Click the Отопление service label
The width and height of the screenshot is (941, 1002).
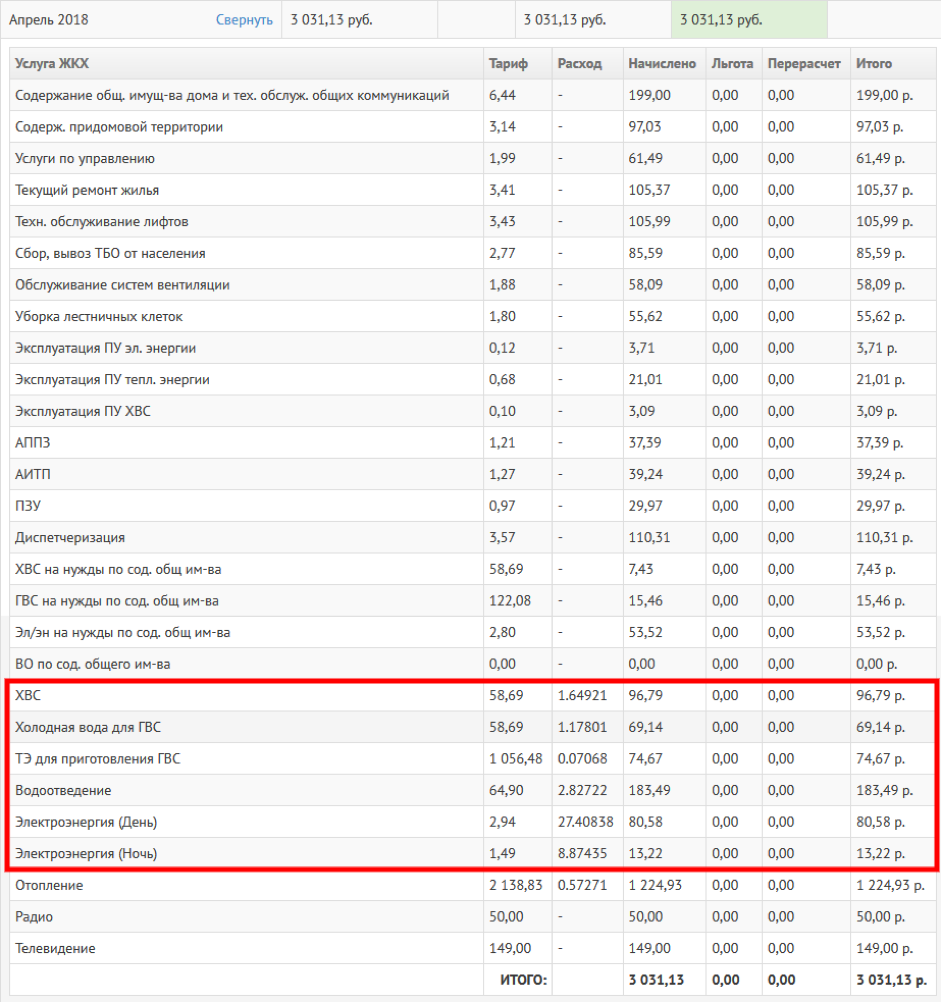pos(49,885)
